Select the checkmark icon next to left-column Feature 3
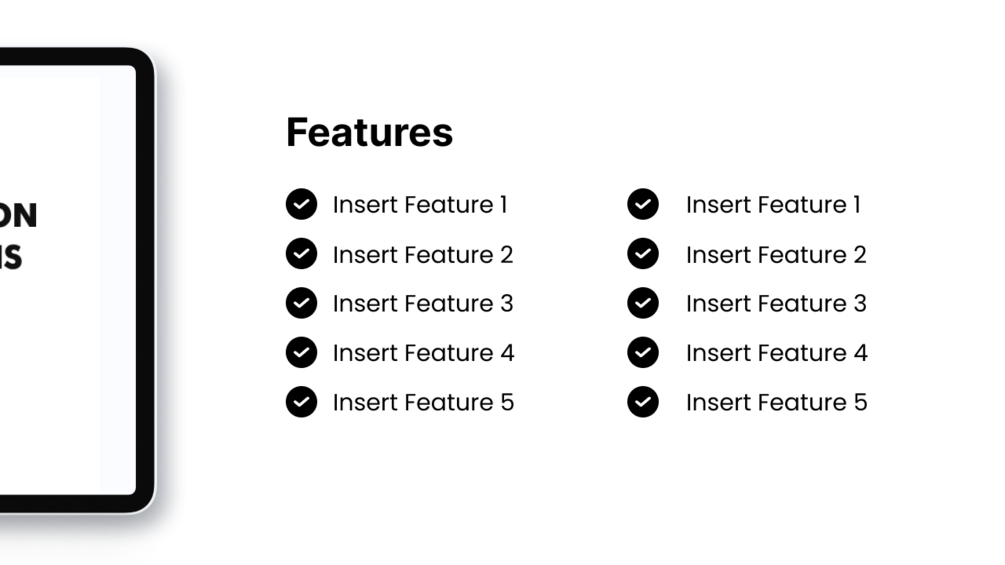1005x565 pixels. click(301, 303)
